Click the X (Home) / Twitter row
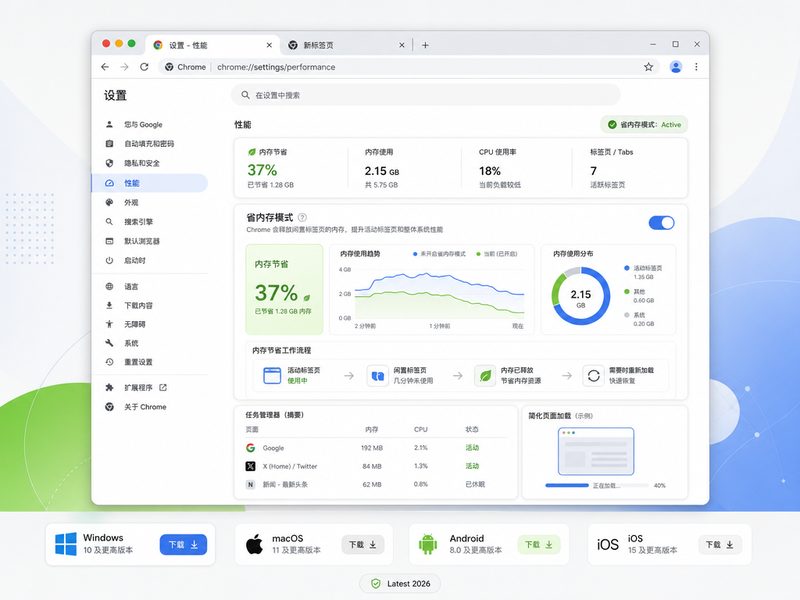 point(377,466)
